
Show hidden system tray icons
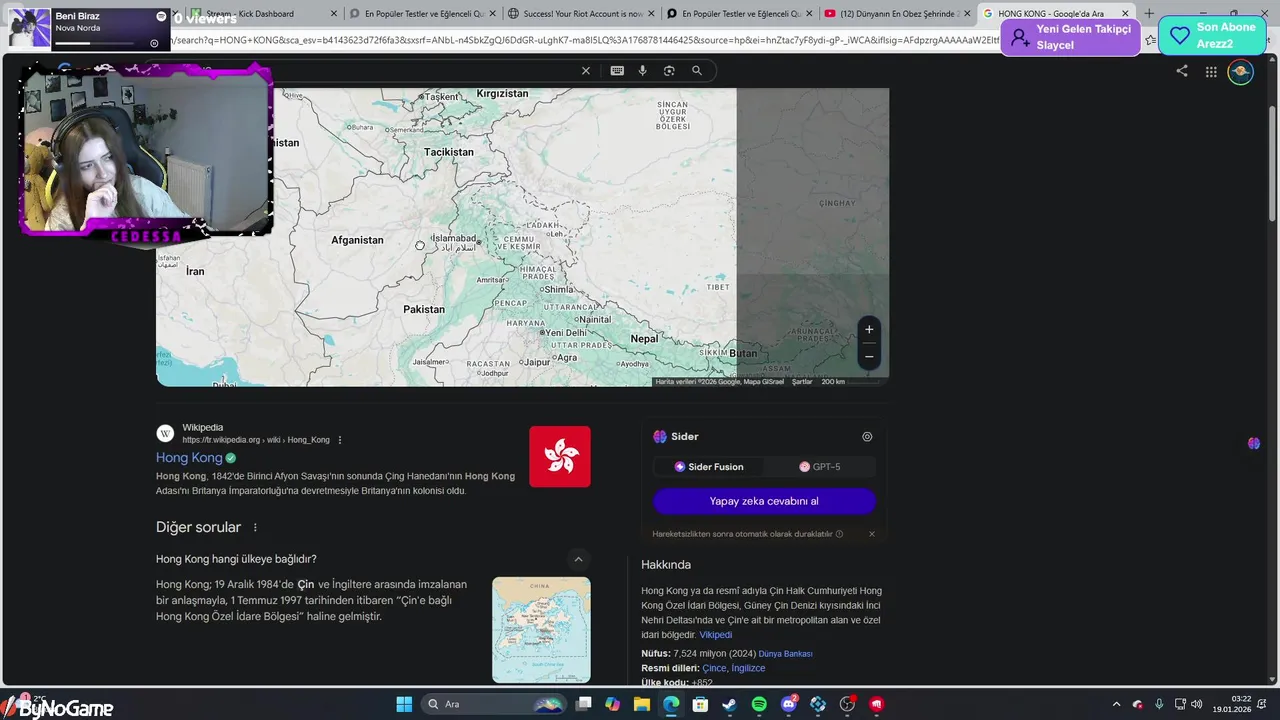(1117, 704)
